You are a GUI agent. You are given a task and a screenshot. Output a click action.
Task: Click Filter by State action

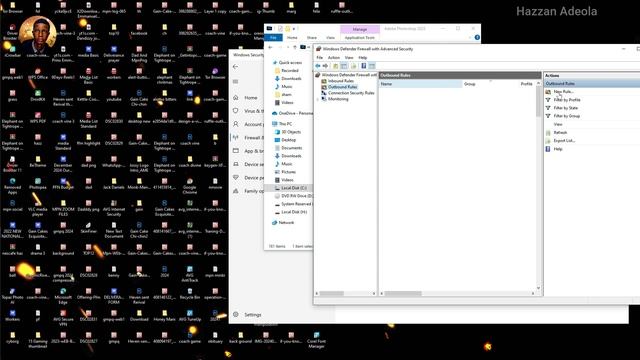565,108
